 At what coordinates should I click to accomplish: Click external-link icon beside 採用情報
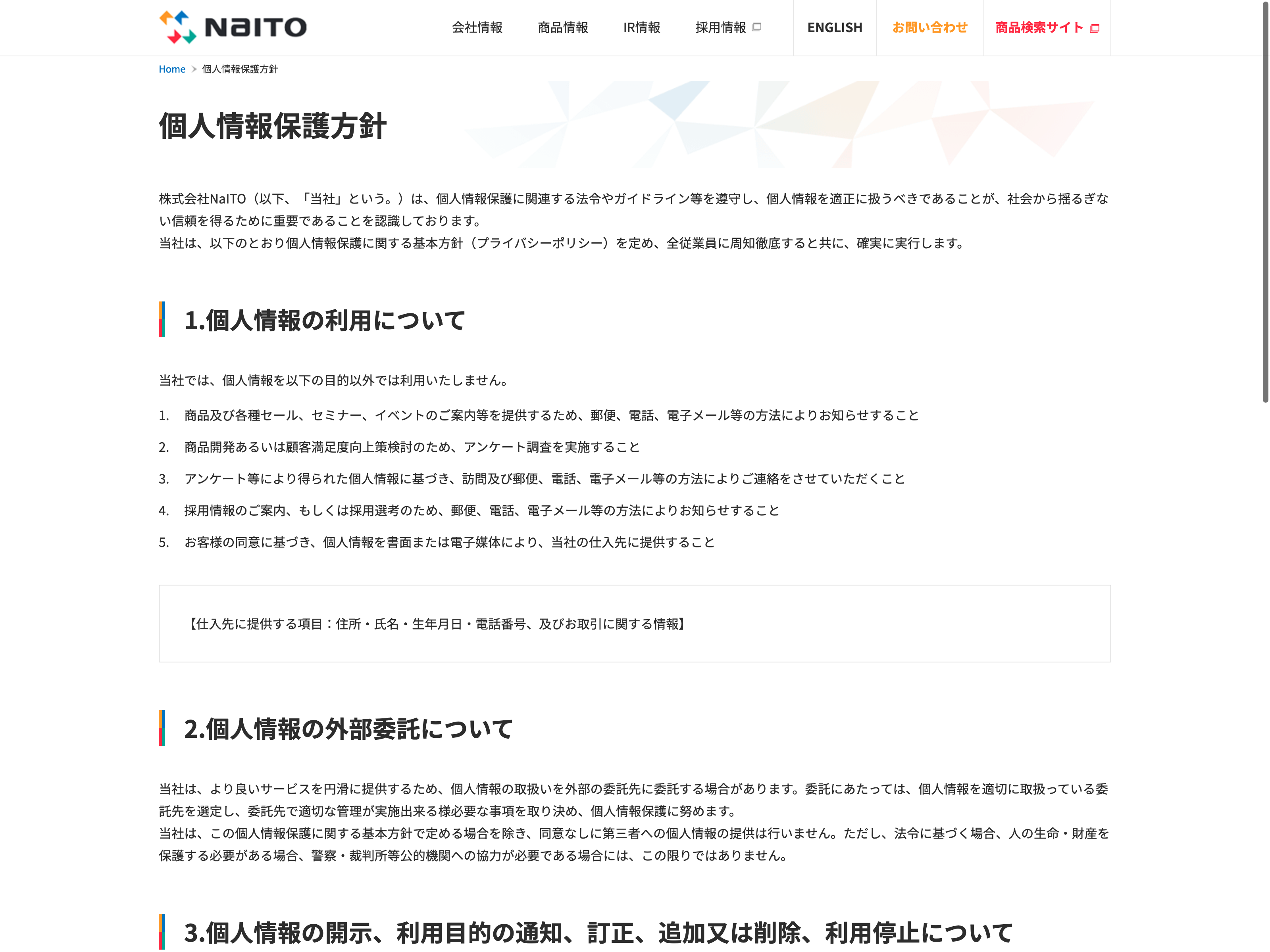click(757, 27)
